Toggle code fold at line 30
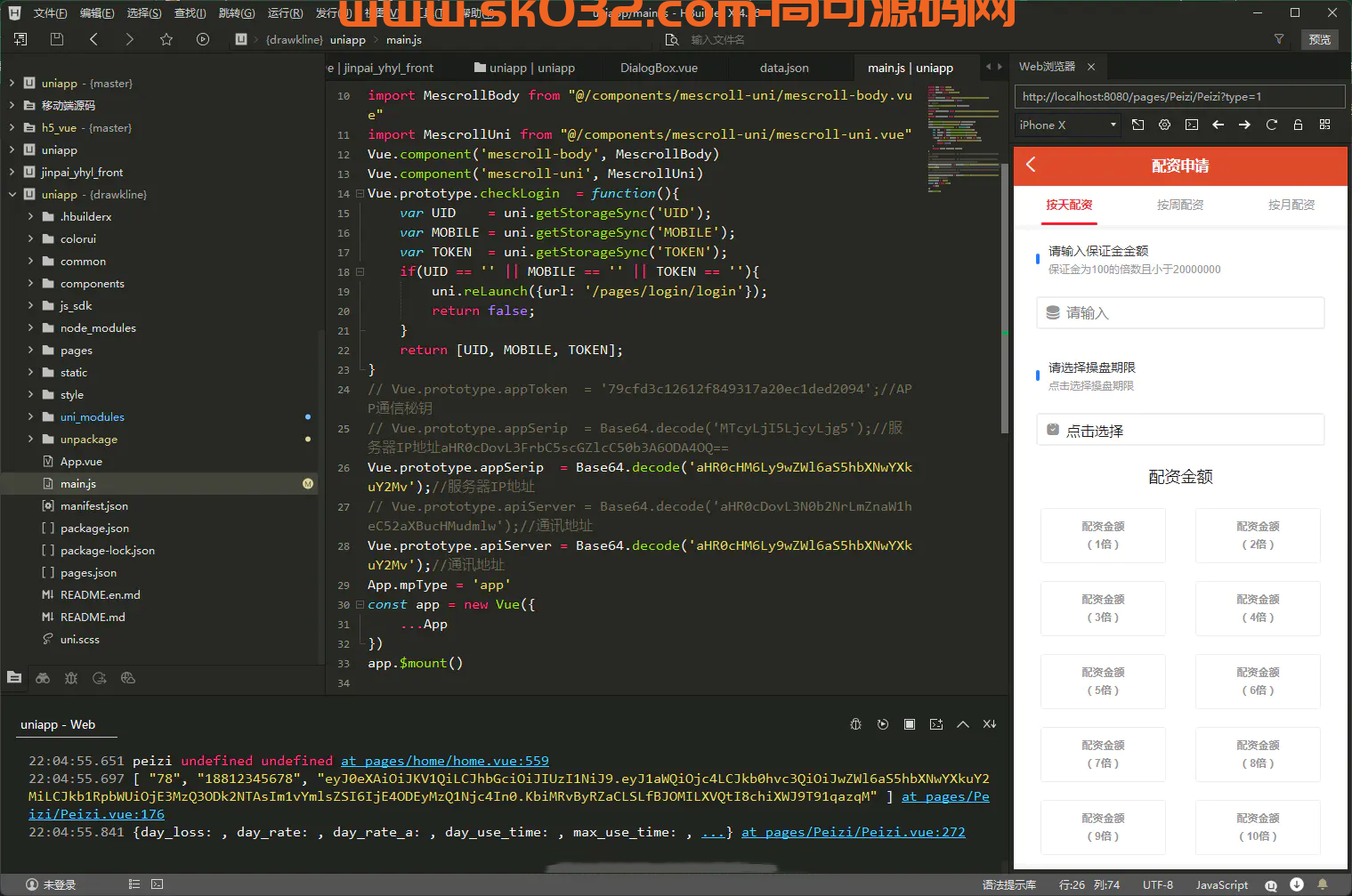Viewport: 1352px width, 896px height. [x=360, y=604]
